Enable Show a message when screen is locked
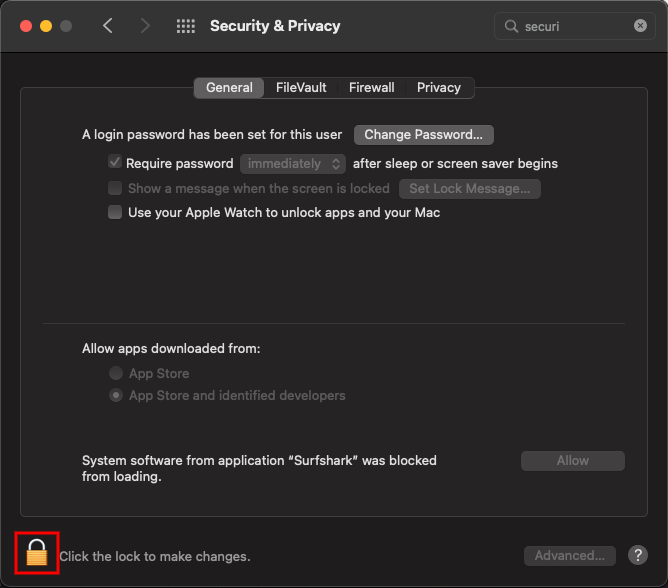 click(x=115, y=188)
